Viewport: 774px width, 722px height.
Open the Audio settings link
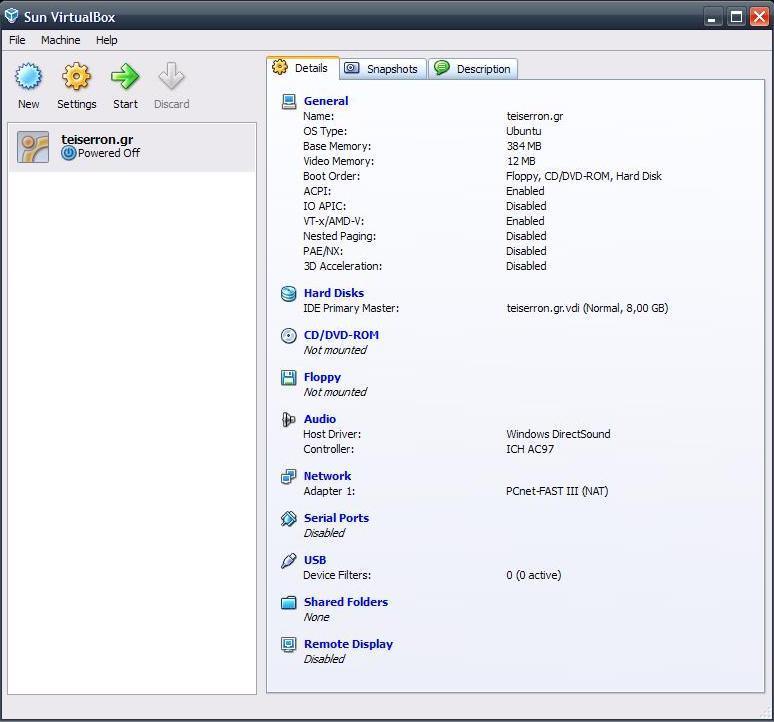[320, 418]
